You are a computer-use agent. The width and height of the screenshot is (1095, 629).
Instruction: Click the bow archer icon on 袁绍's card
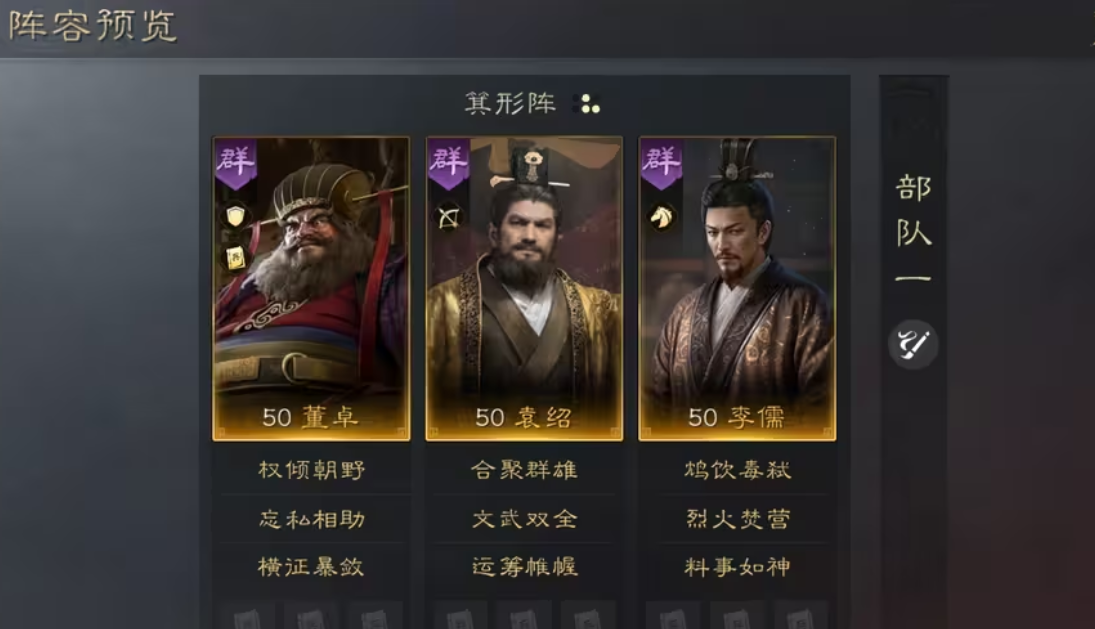(448, 217)
